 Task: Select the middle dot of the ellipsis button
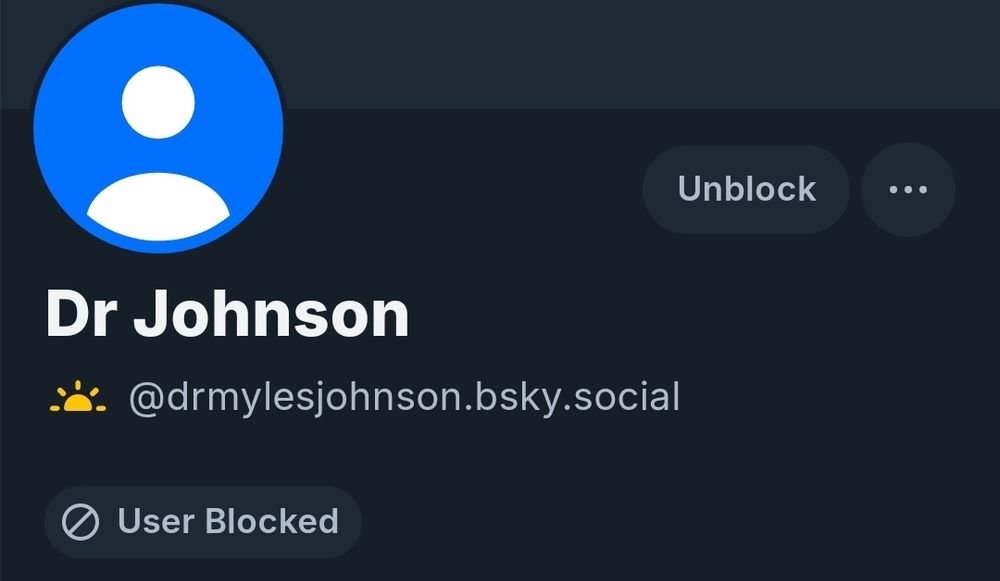[x=908, y=189]
